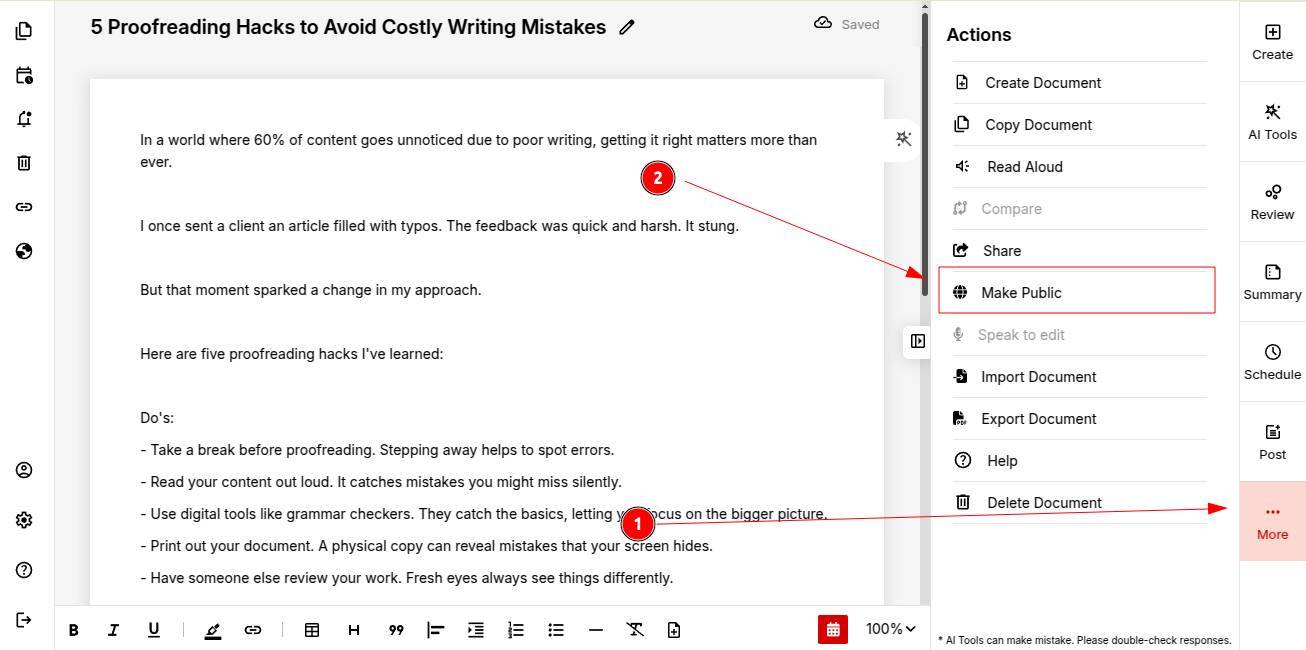
Task: Click the logout icon at bottom left
Action: 24,620
